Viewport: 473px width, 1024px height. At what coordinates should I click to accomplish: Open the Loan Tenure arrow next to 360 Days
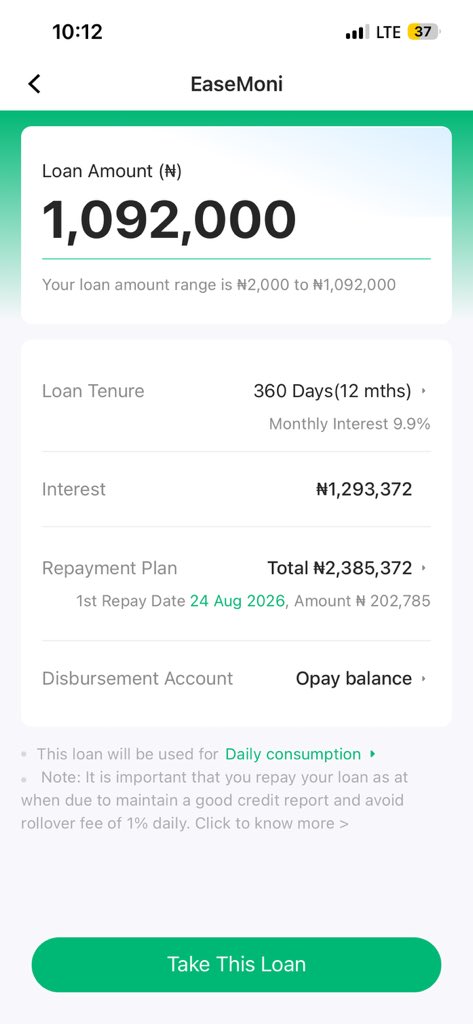(423, 391)
